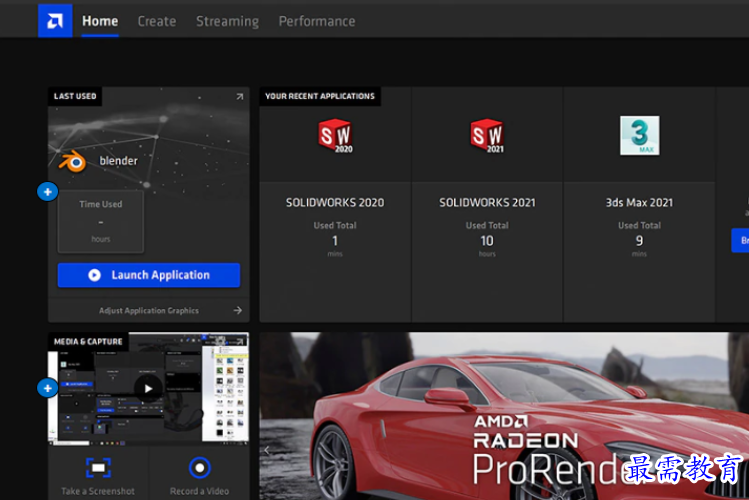Image resolution: width=749 pixels, height=500 pixels.
Task: Click the AMD logo icon
Action: click(x=55, y=21)
